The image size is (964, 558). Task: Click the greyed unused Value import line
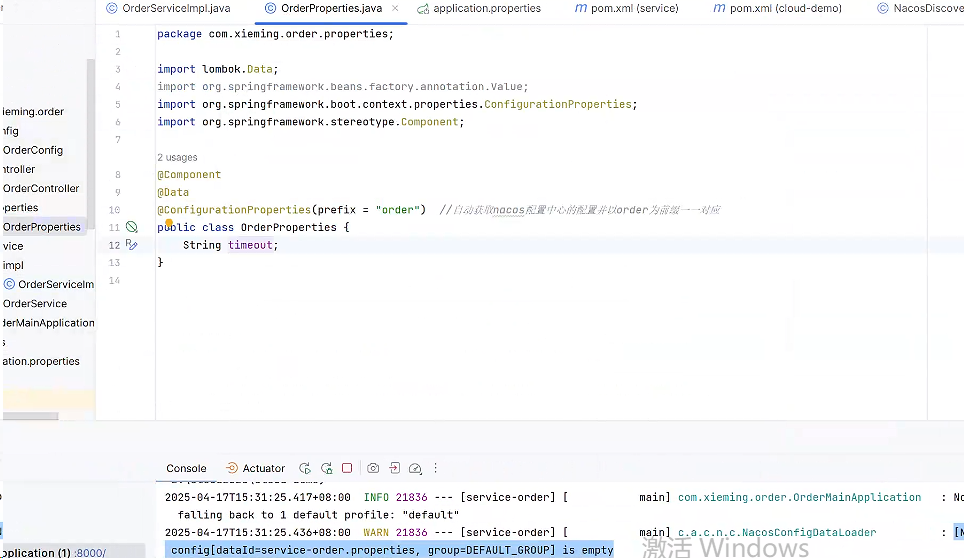[x=342, y=87]
